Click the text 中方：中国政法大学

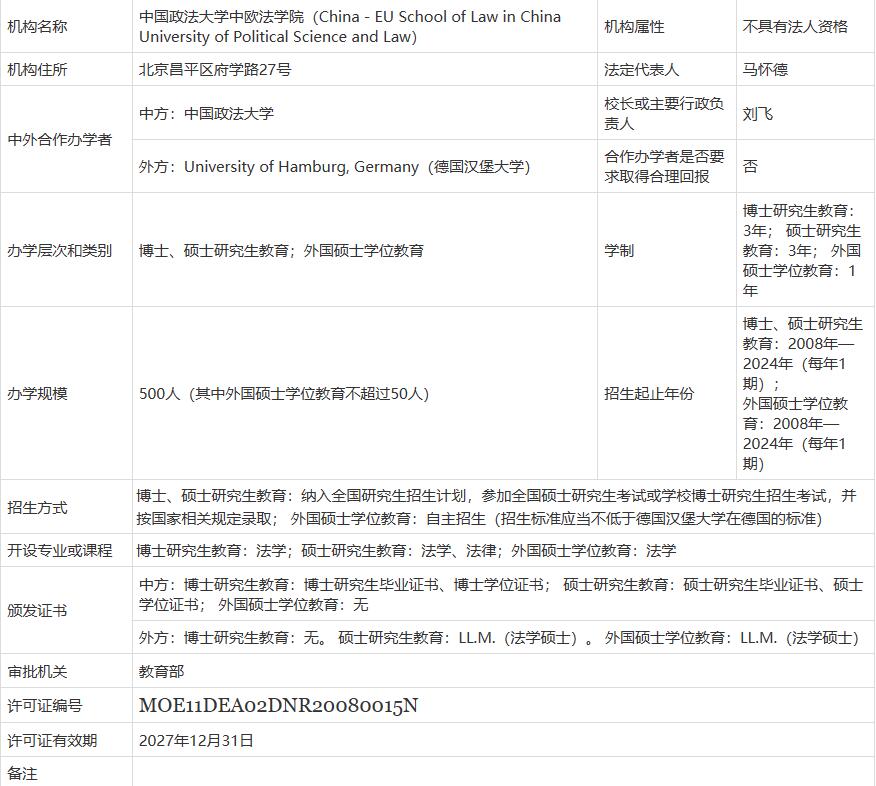(206, 113)
